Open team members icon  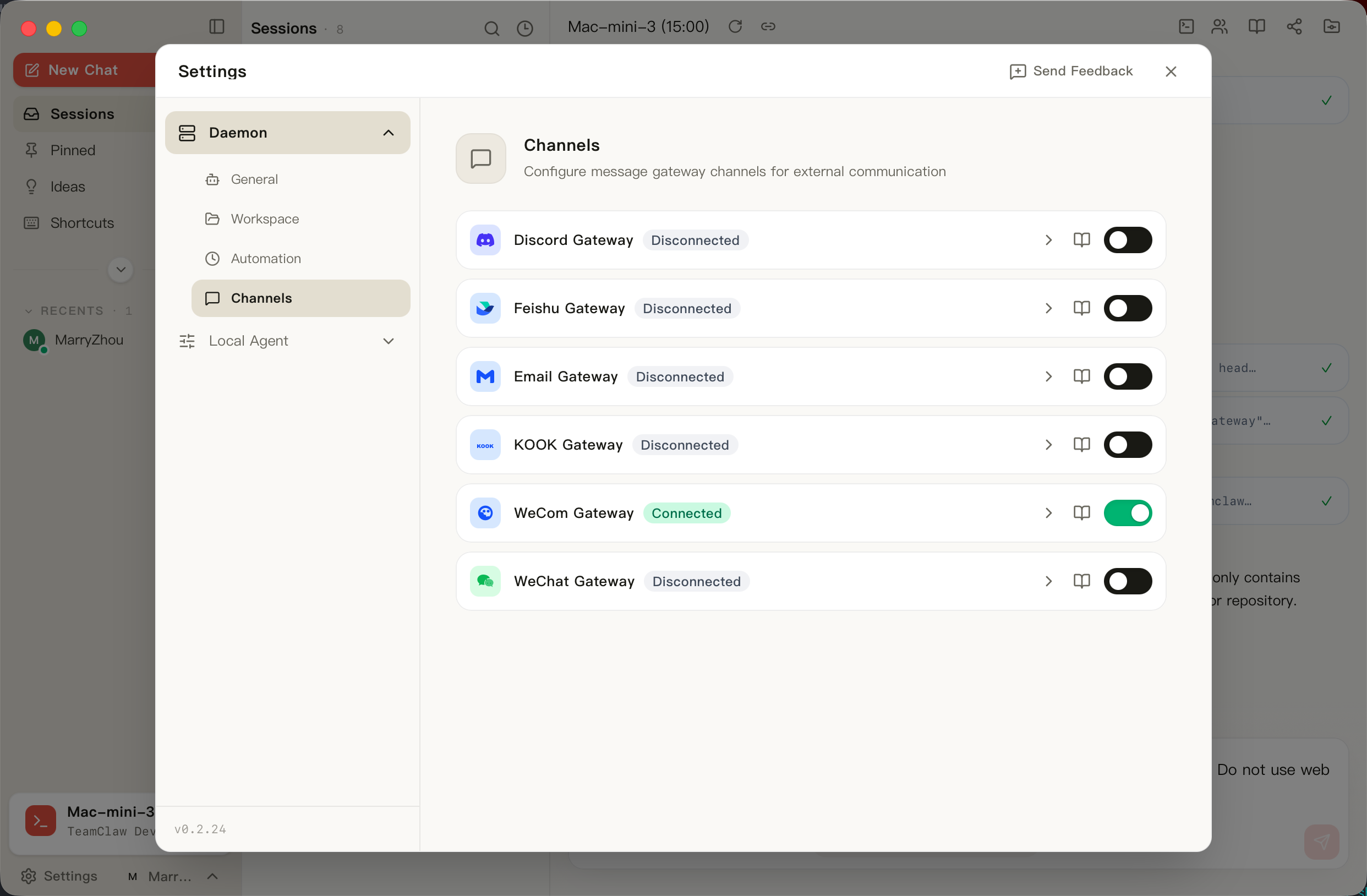pyautogui.click(x=1220, y=26)
